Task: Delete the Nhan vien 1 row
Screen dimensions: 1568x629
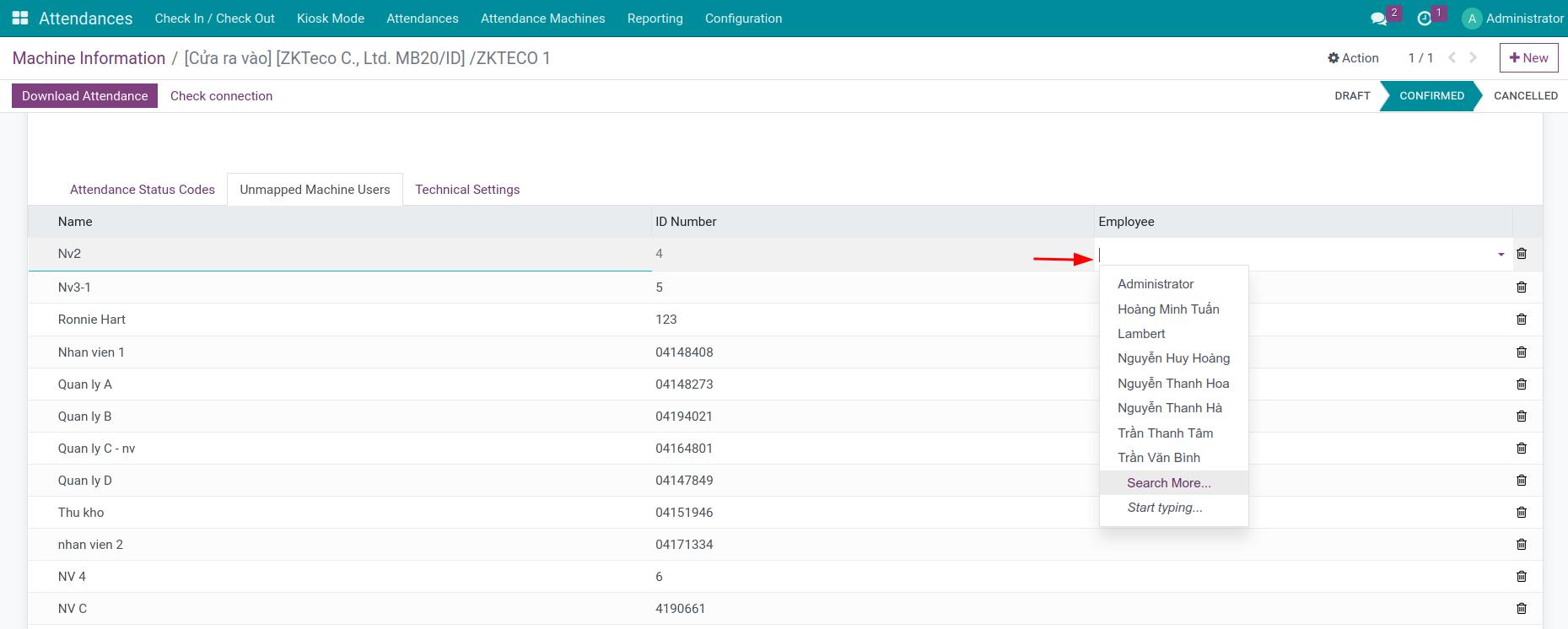Action: [1522, 352]
